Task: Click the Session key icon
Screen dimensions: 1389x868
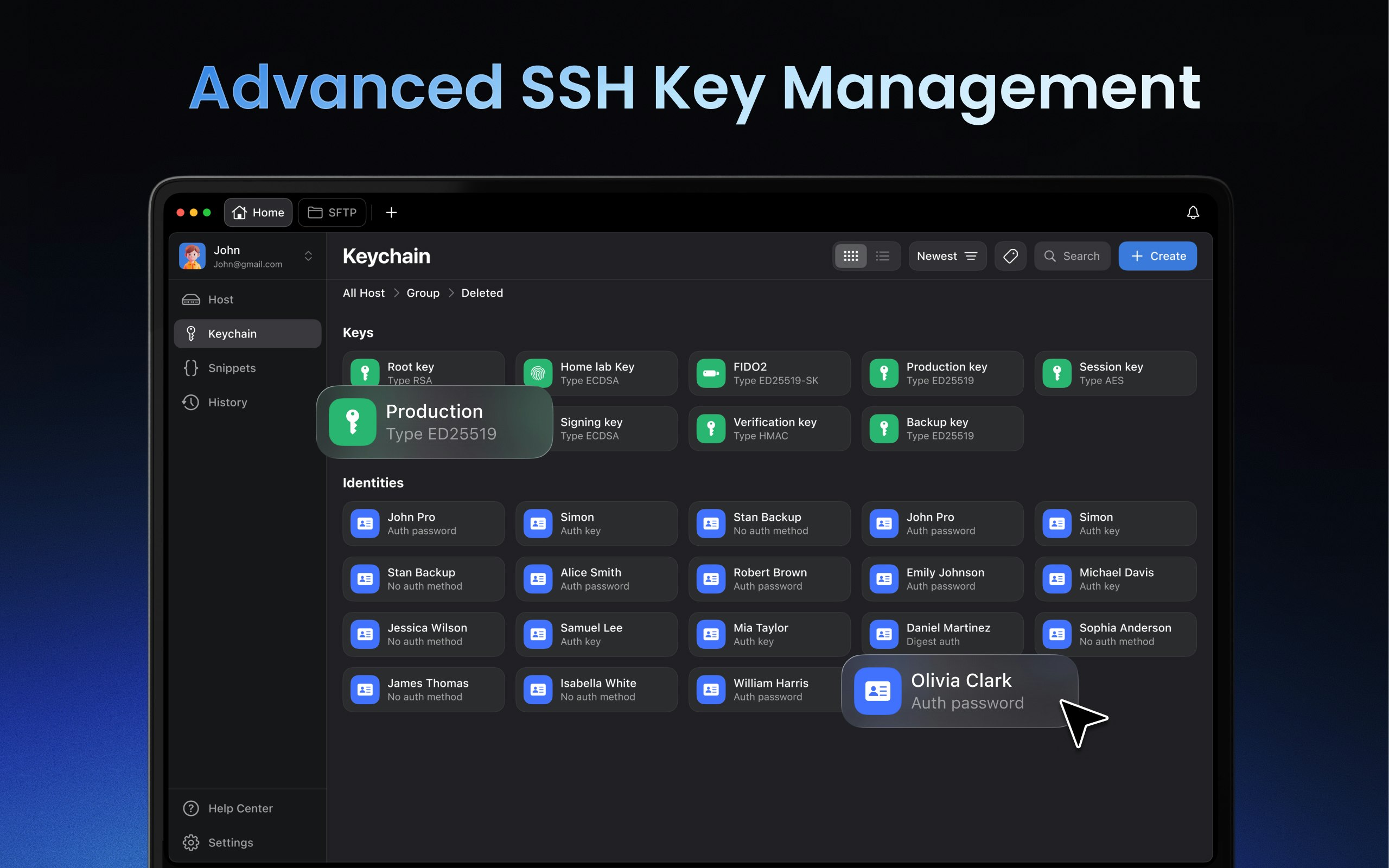Action: (1057, 373)
